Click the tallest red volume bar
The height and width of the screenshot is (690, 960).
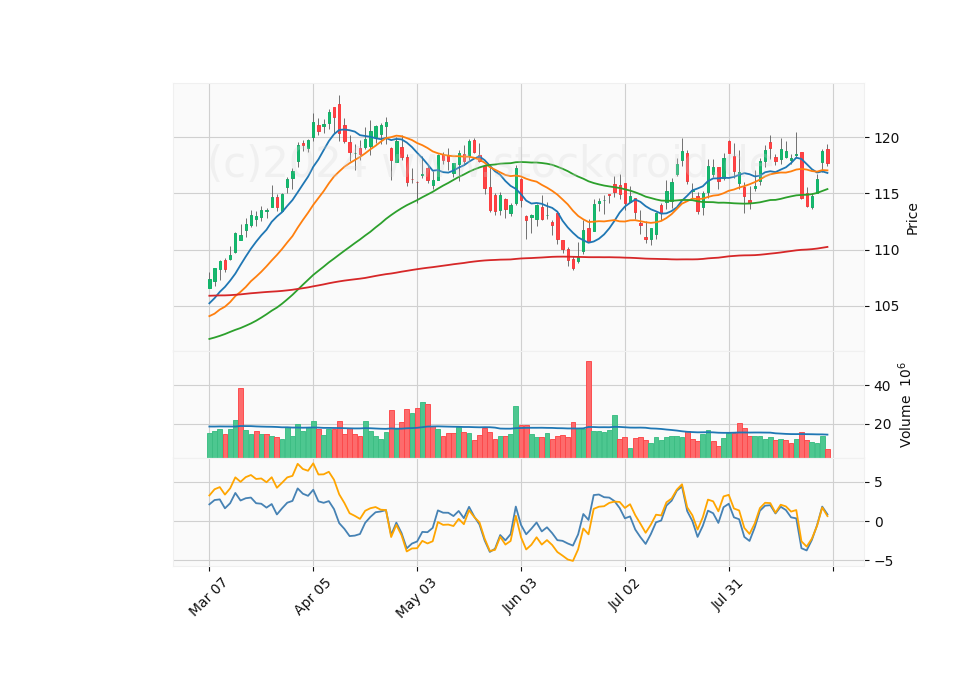tap(589, 410)
